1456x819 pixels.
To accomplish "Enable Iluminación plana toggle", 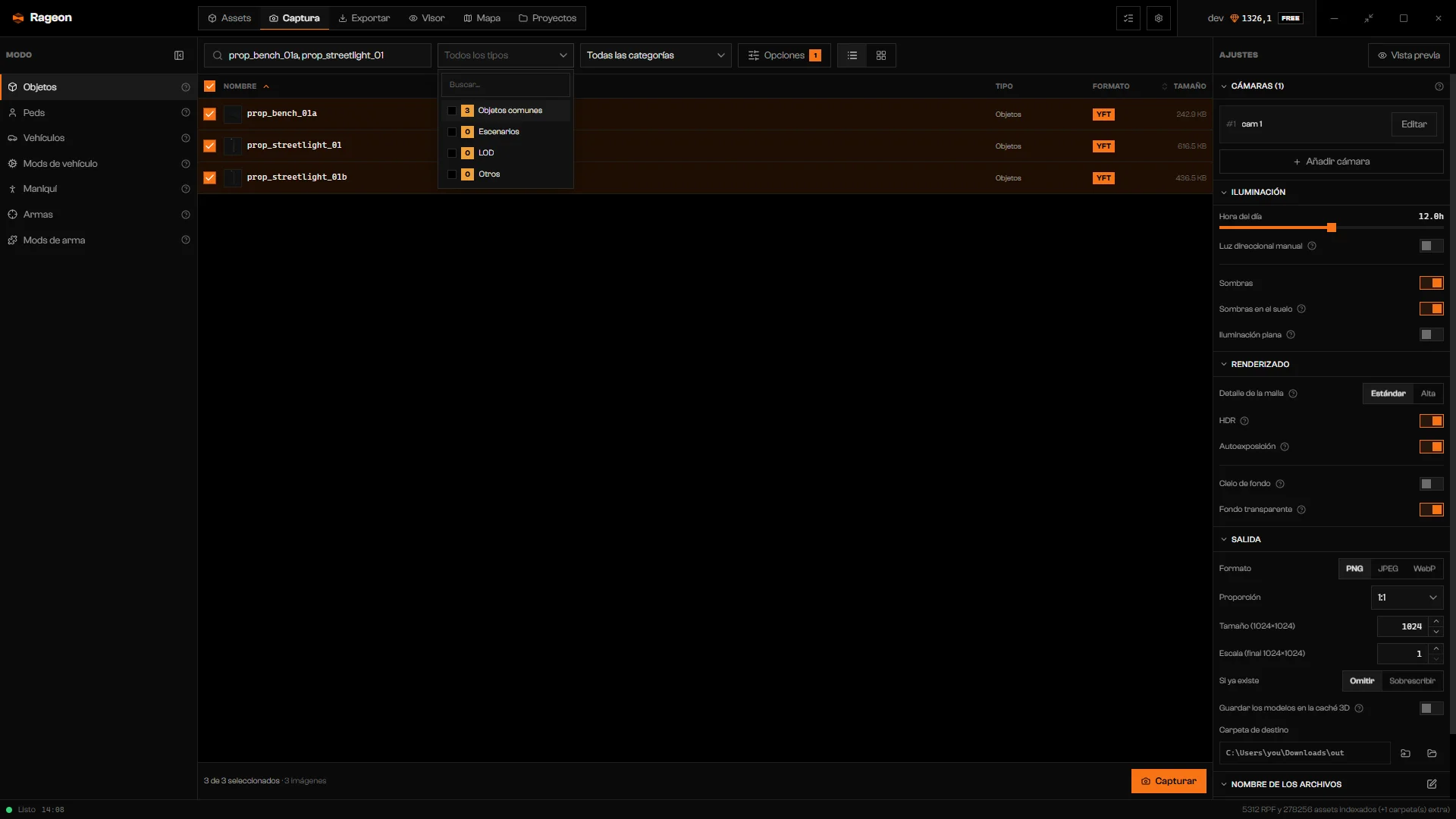I will [x=1431, y=334].
